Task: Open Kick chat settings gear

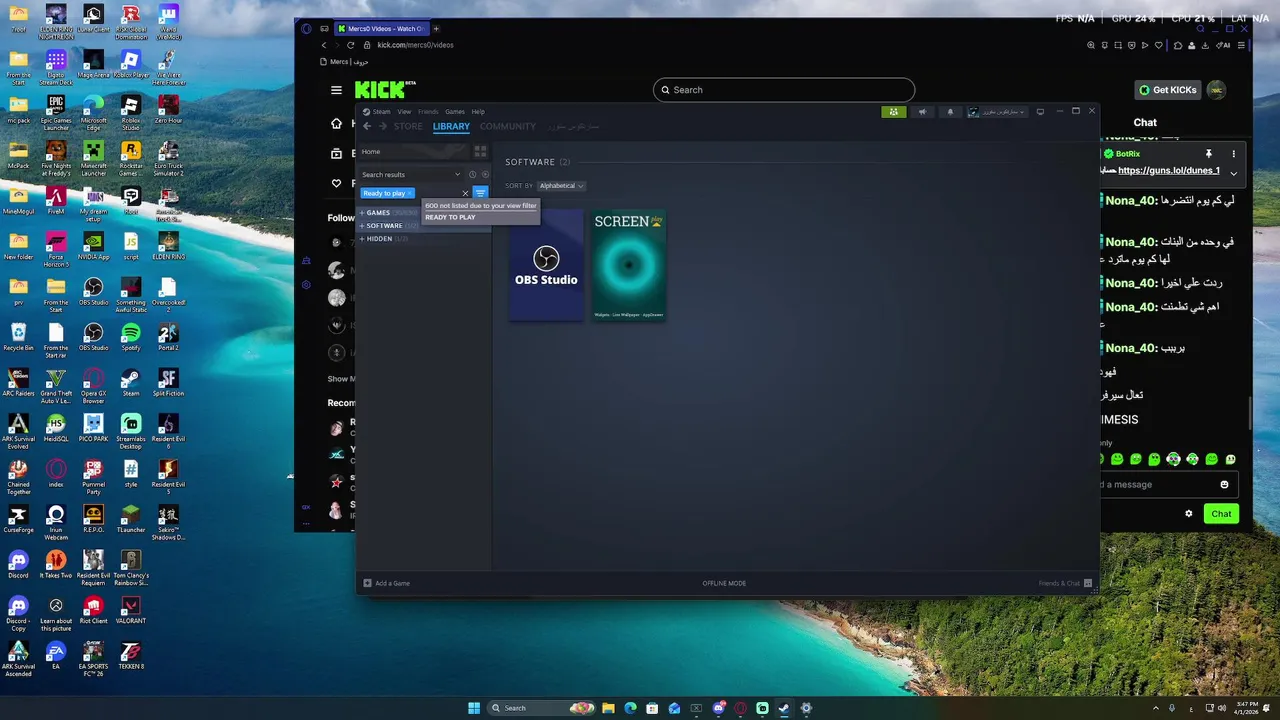Action: 1189,513
